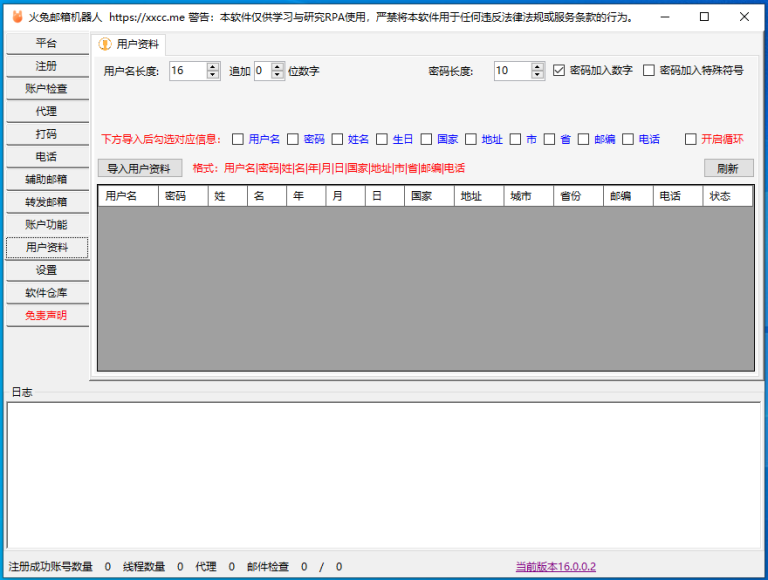The image size is (768, 580).
Task: Enable the 国家 checkbox
Action: pyautogui.click(x=426, y=139)
